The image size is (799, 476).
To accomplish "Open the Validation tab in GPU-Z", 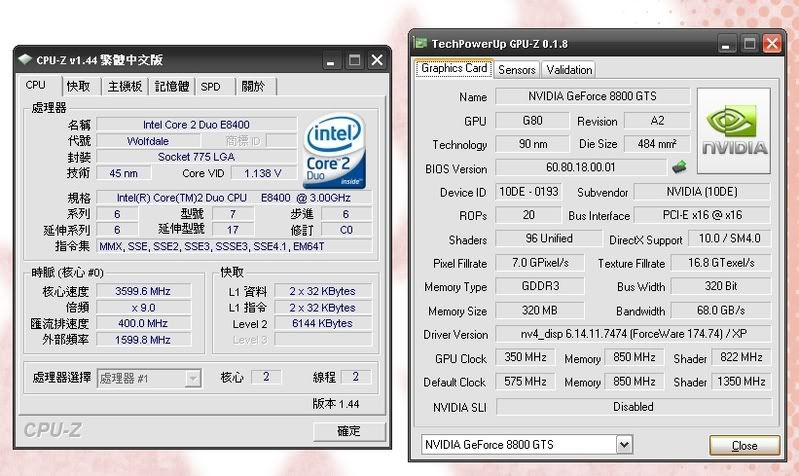I will point(569,70).
